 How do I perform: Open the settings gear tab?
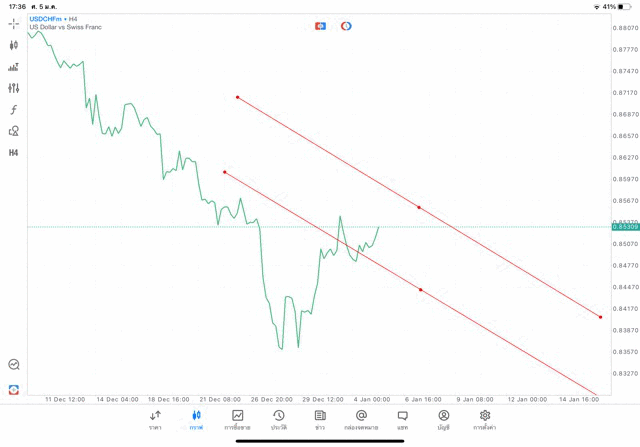pyautogui.click(x=485, y=419)
